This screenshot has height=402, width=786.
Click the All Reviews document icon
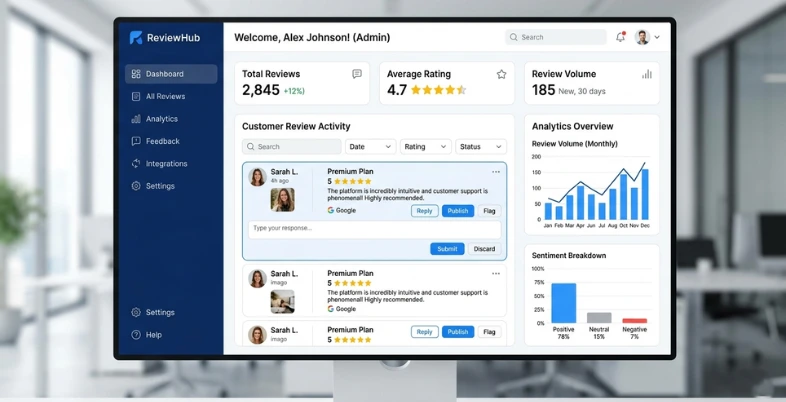point(136,96)
